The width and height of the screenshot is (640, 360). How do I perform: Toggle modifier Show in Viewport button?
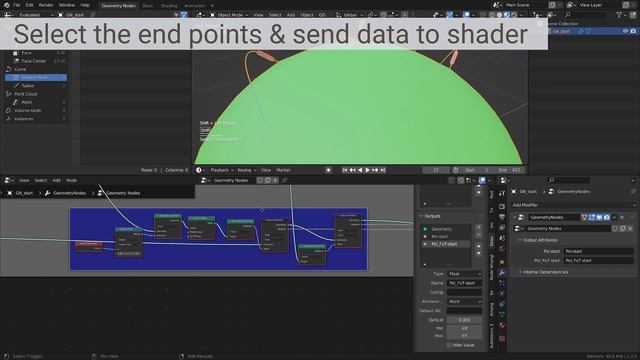599,217
